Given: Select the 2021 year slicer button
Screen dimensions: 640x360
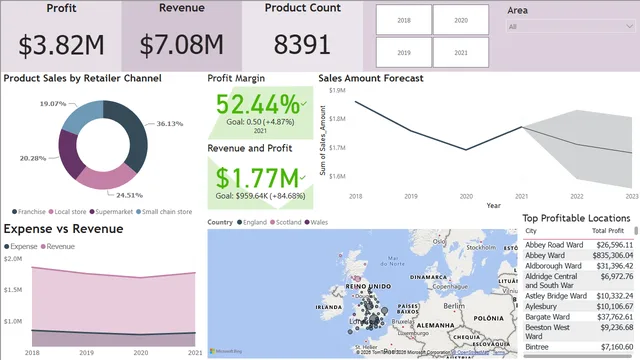Looking at the screenshot, I should [x=461, y=53].
